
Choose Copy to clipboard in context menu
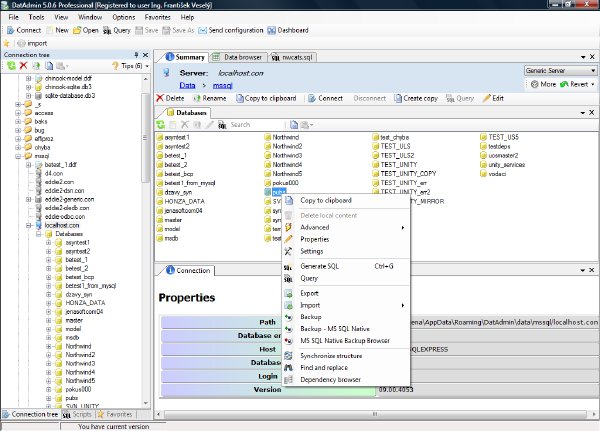click(346, 201)
